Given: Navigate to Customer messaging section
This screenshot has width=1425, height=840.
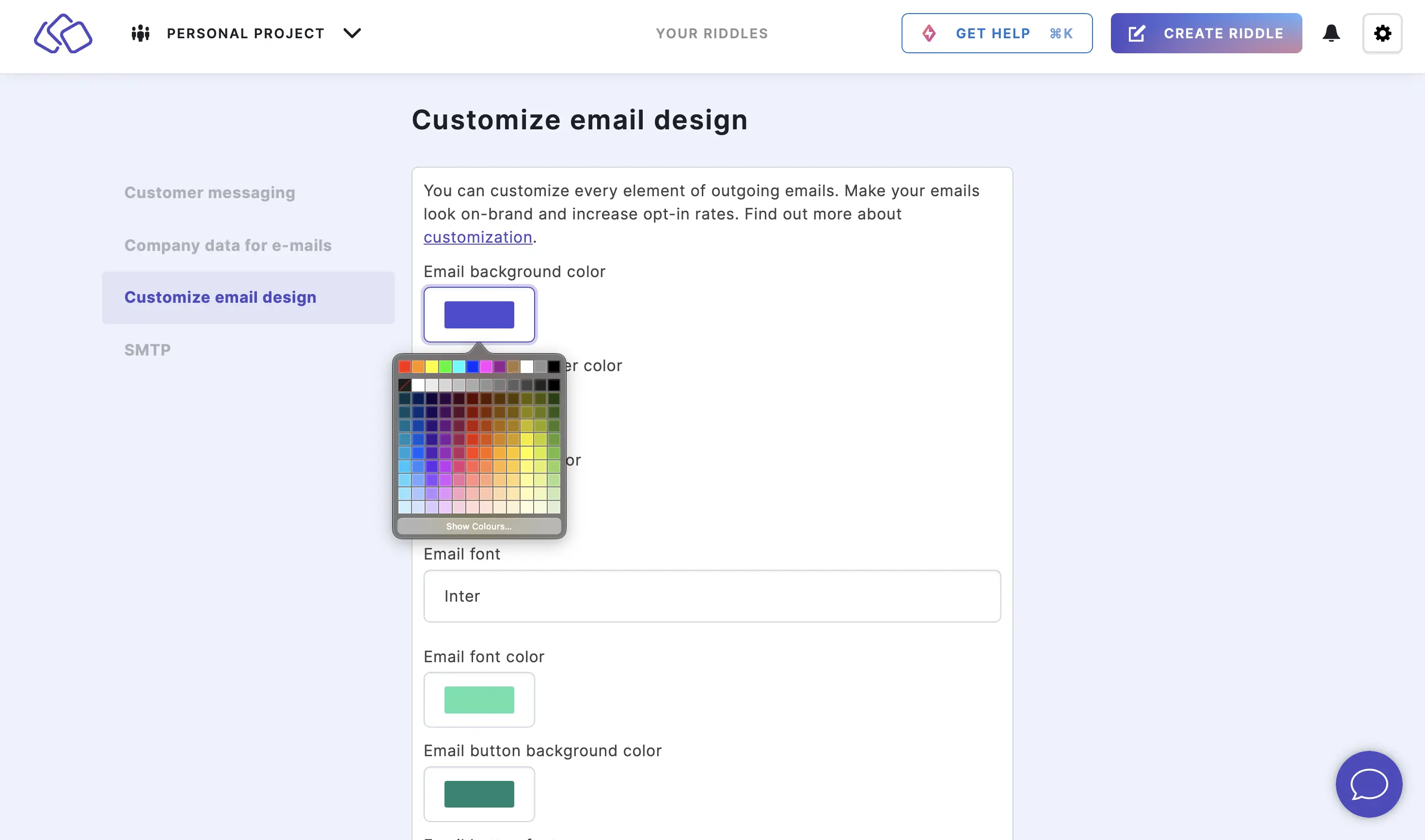Looking at the screenshot, I should click(x=209, y=191).
